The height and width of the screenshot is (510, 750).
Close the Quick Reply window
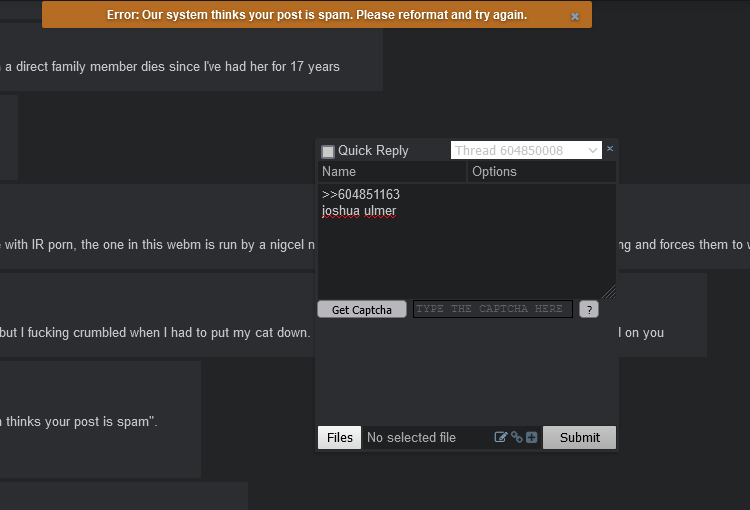[x=610, y=148]
